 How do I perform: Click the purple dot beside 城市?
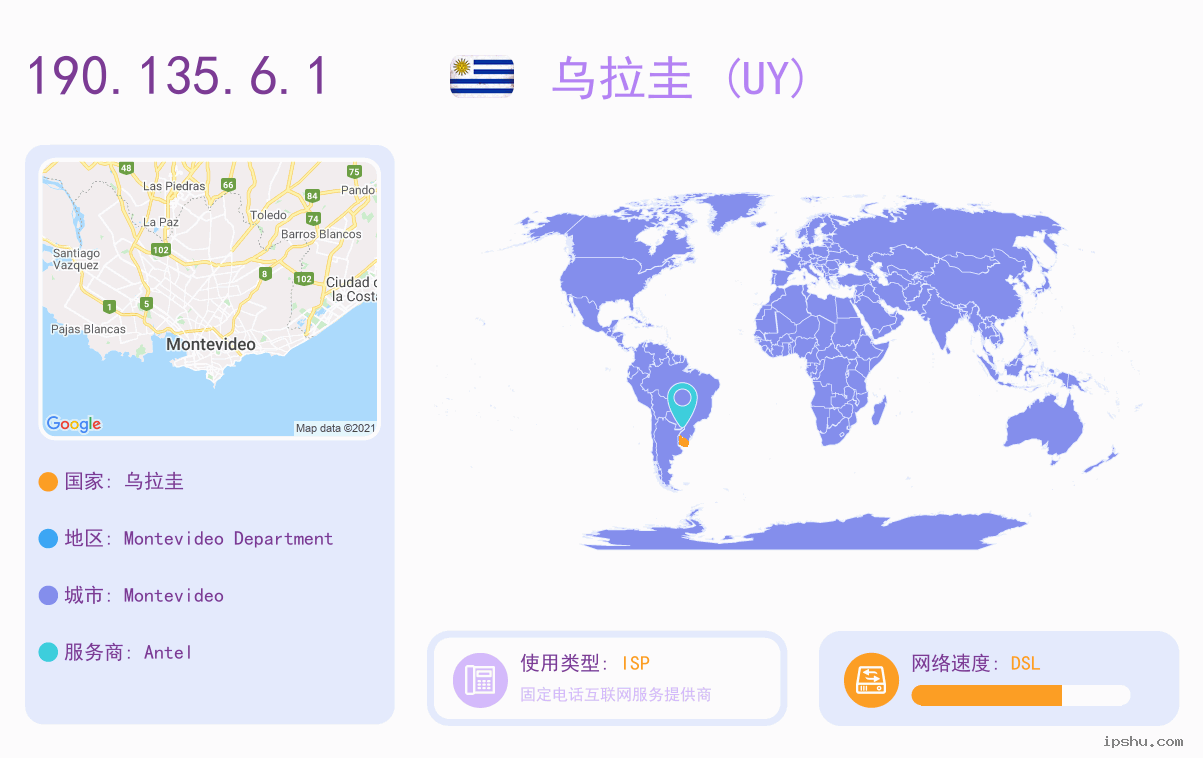(48, 596)
